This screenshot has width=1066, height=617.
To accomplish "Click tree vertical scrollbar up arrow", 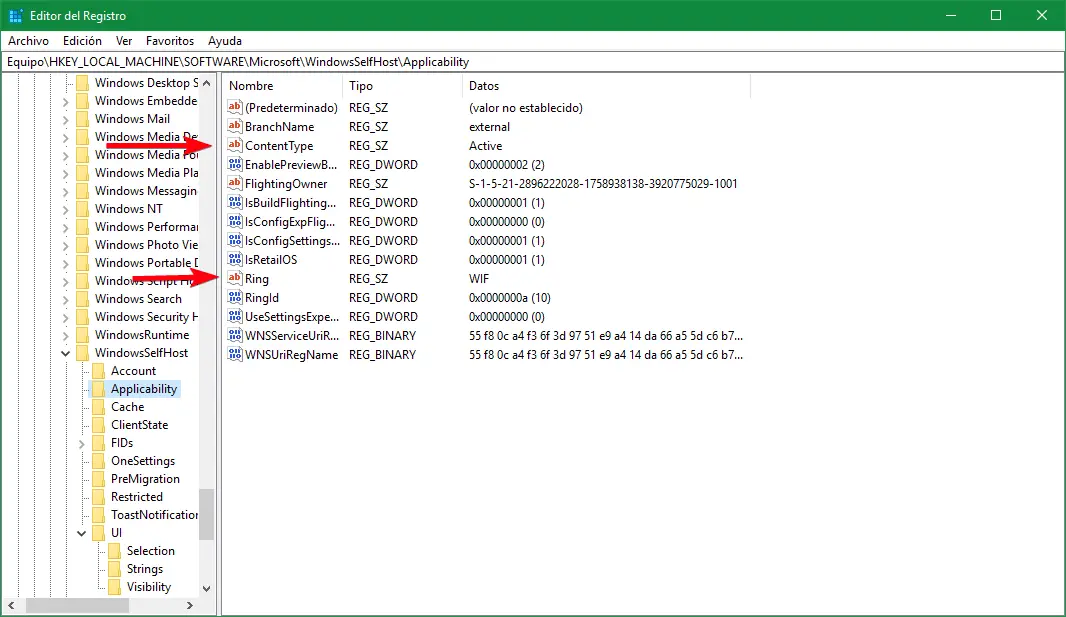I will click(x=207, y=83).
